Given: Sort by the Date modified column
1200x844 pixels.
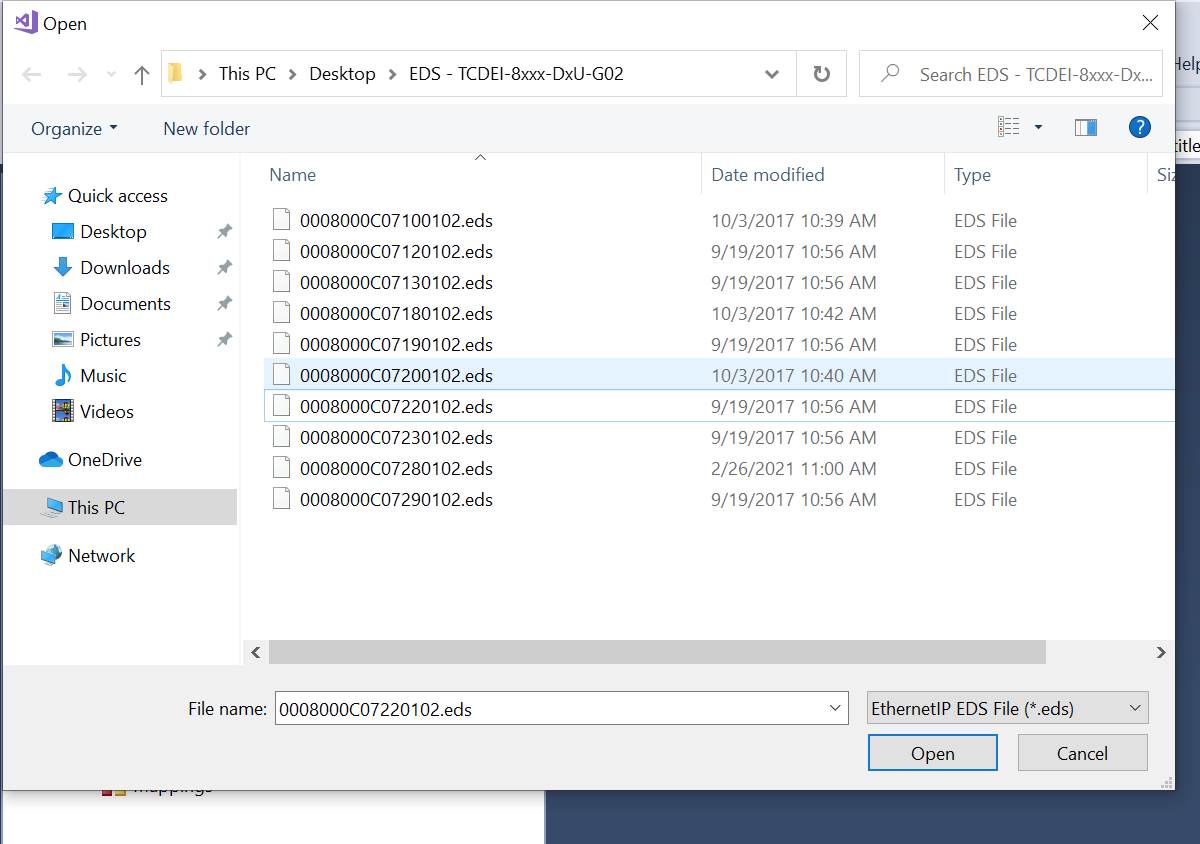Looking at the screenshot, I should pos(767,174).
